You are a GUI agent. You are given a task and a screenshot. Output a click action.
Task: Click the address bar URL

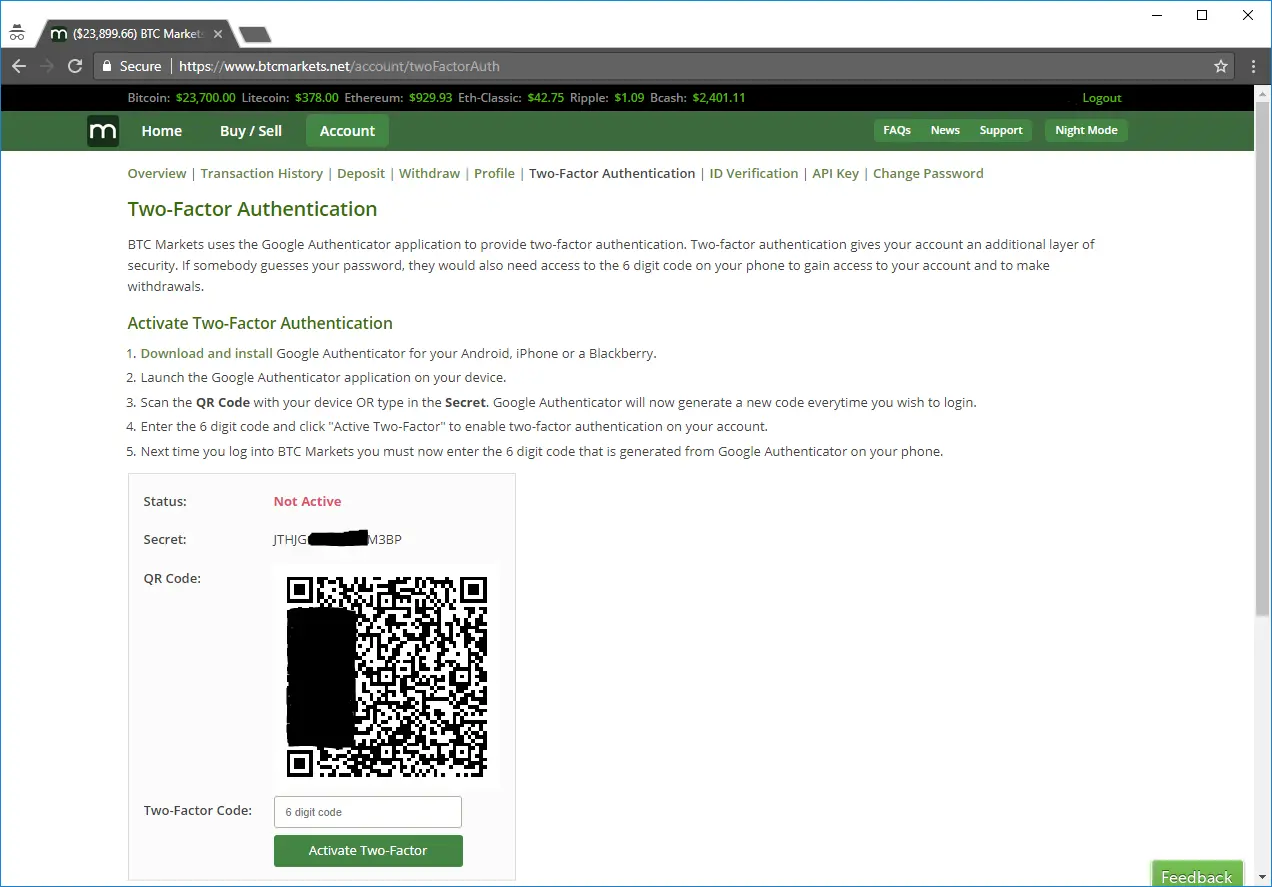(339, 67)
